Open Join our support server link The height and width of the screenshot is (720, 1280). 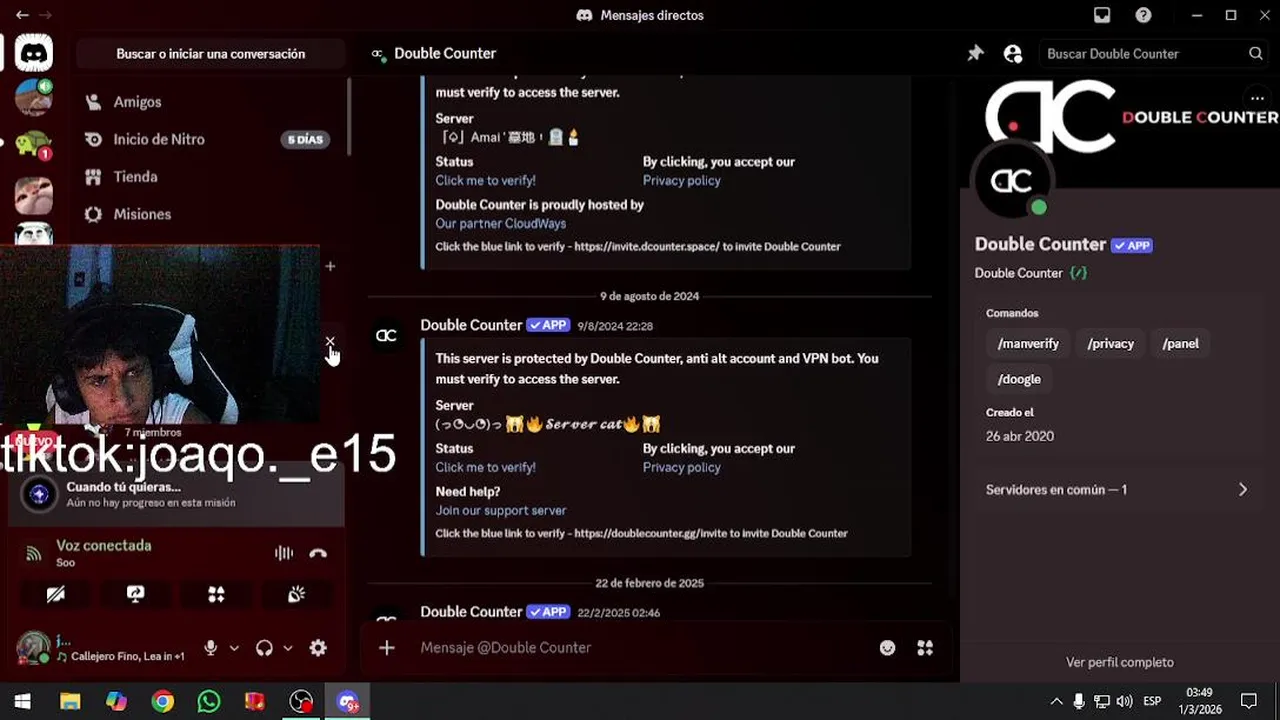(x=500, y=510)
